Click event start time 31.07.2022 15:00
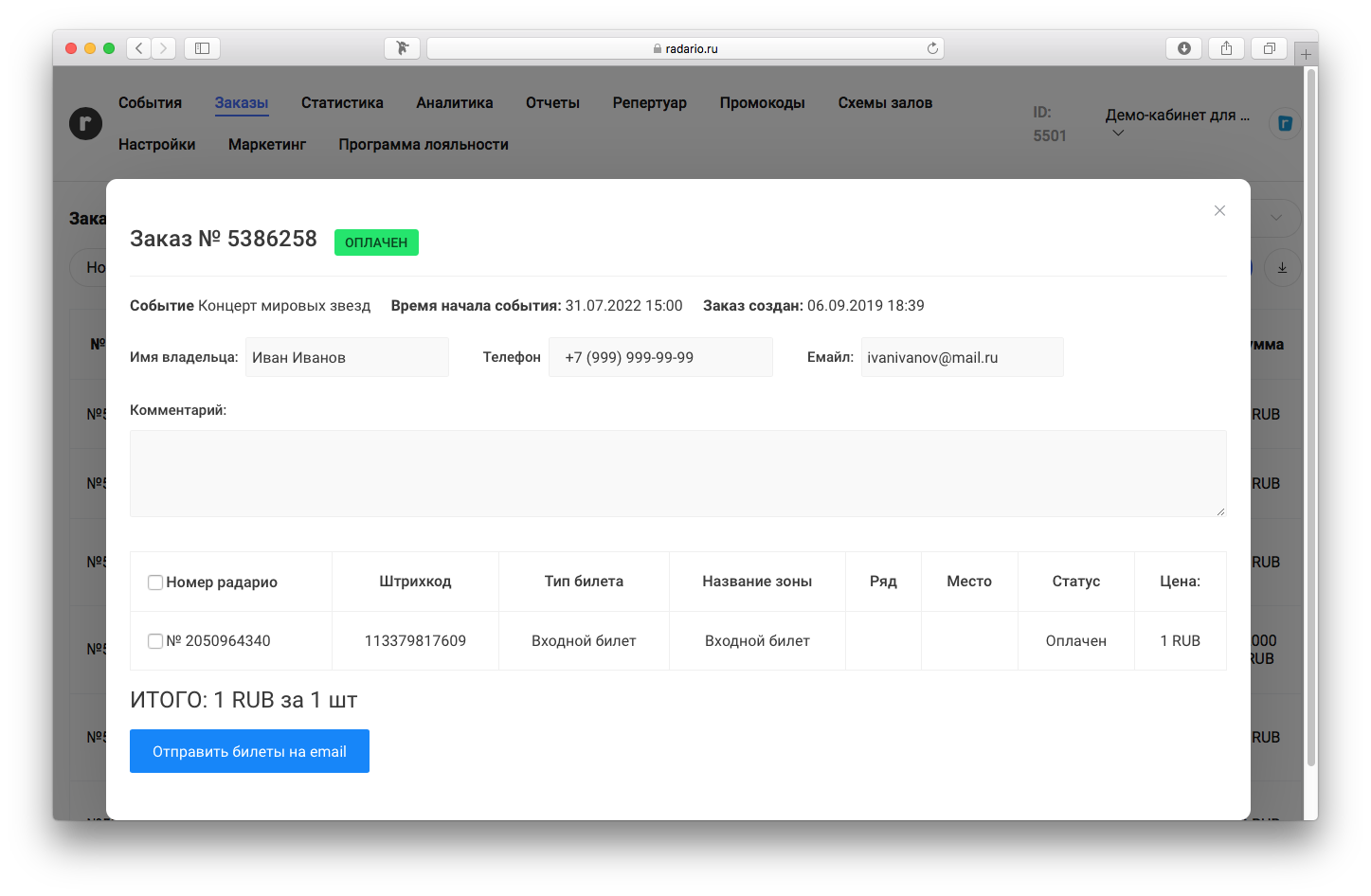This screenshot has height=896, width=1371. coord(623,306)
